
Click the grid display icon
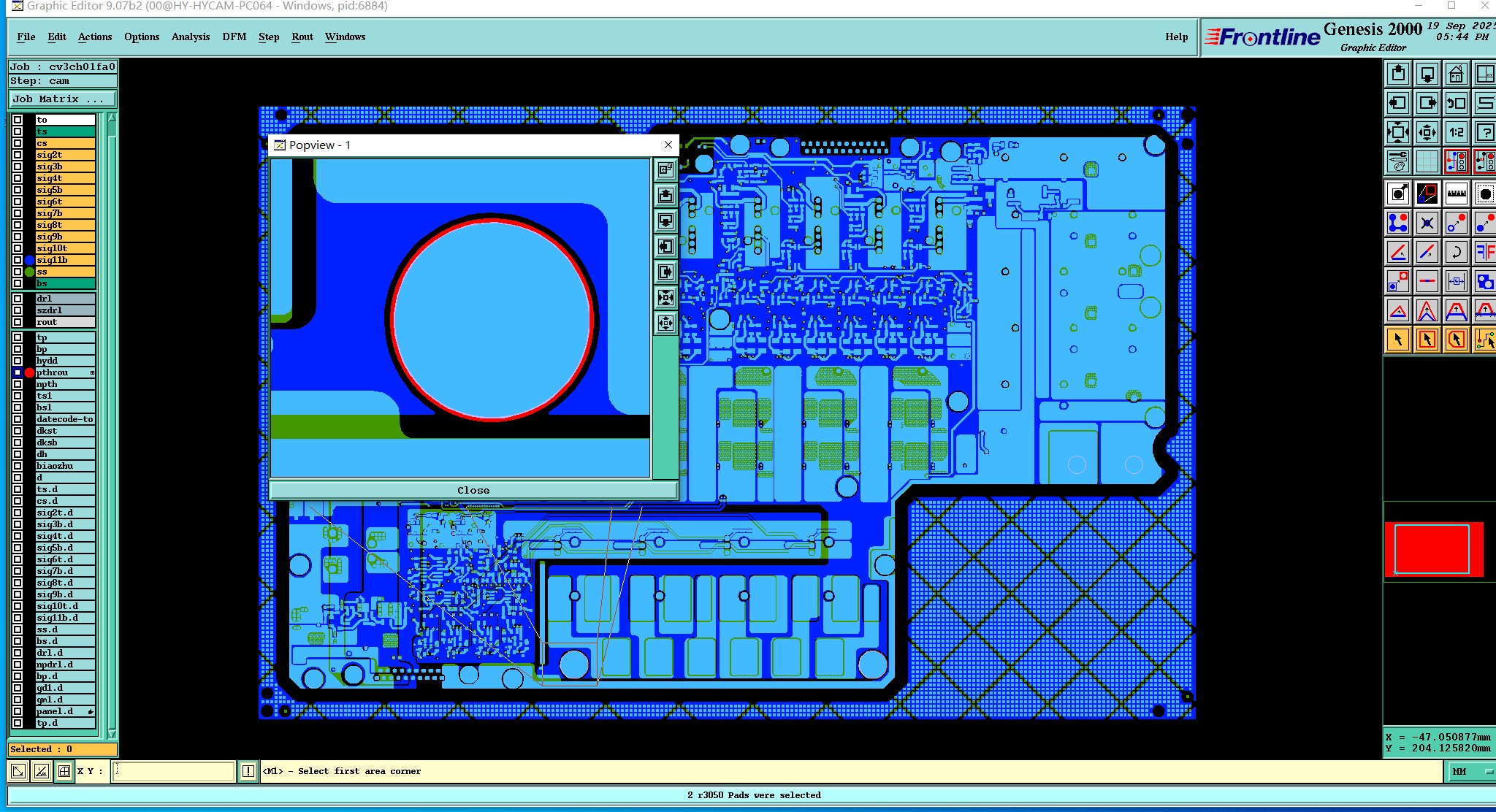1427,161
